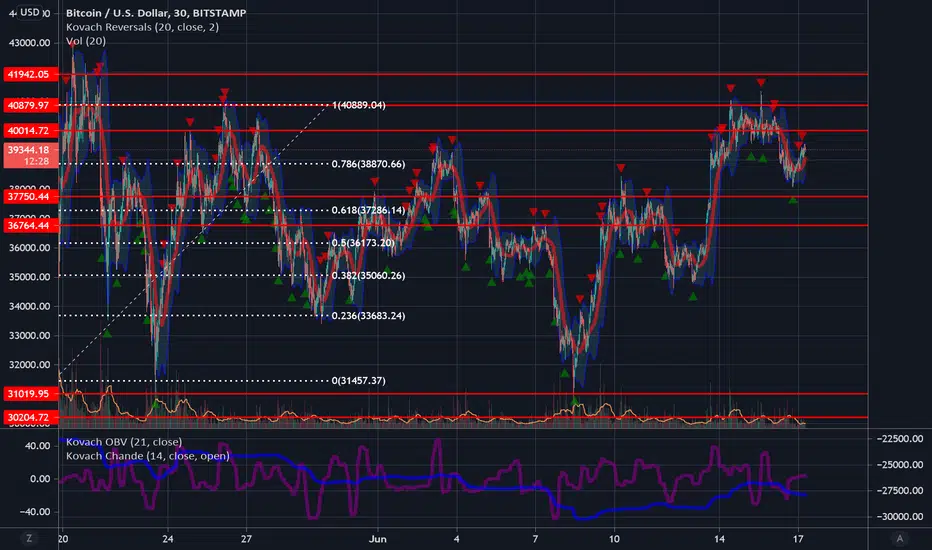932x550 pixels.
Task: Select the 40014.72 red price label
Action: click(31, 131)
